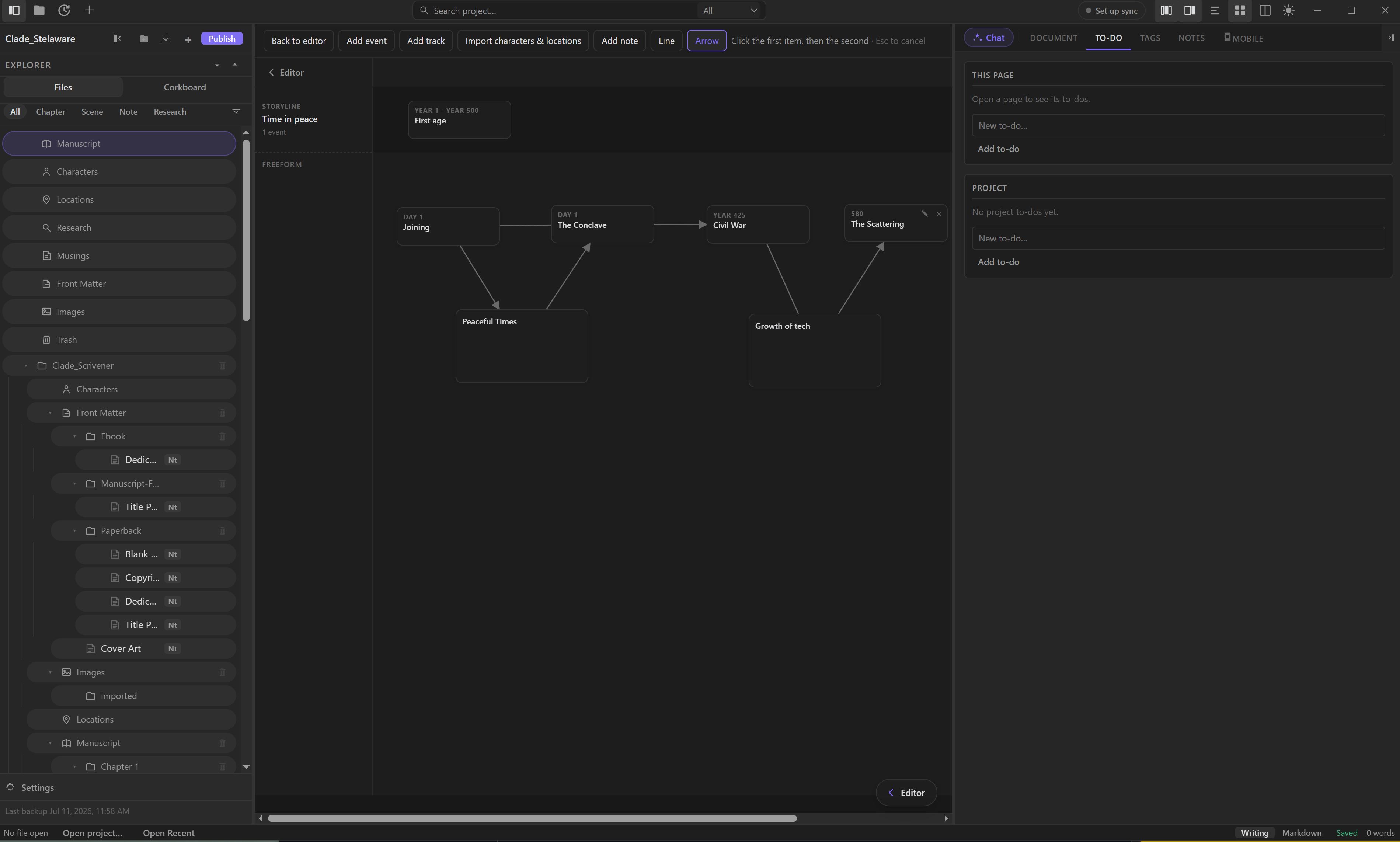Open the search scope All dropdown
1400x842 pixels.
(730, 10)
